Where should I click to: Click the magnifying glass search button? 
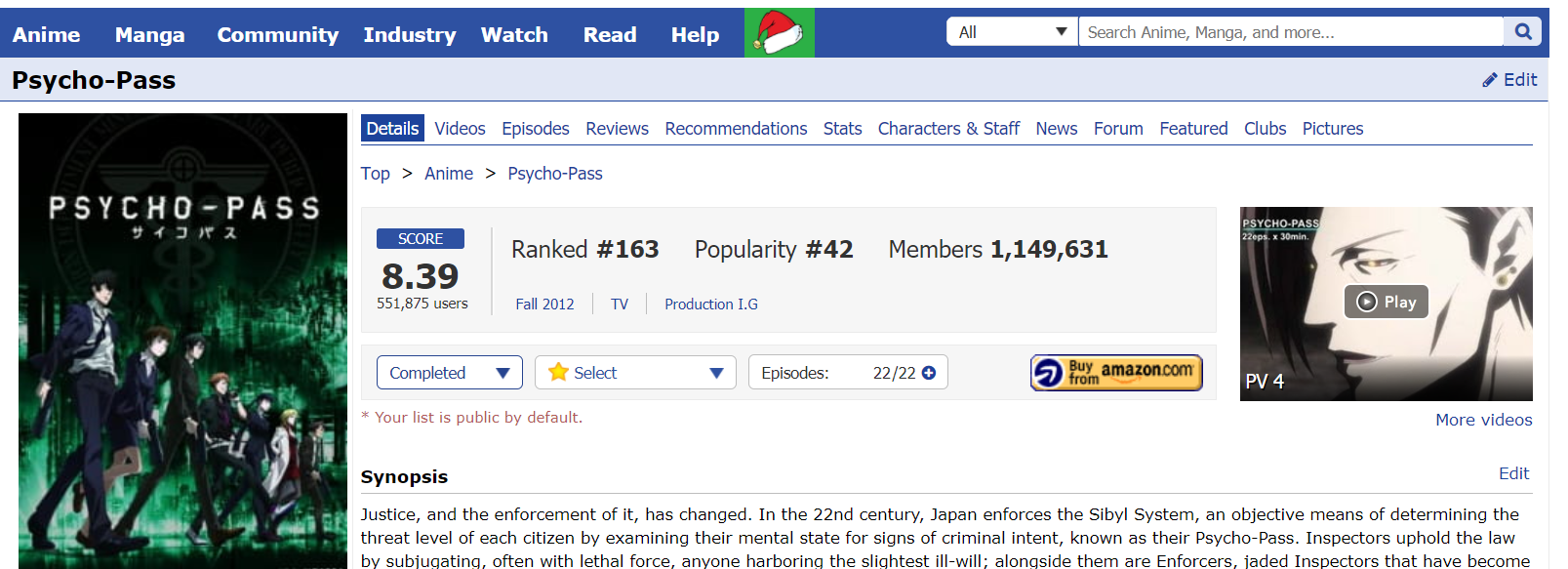(1523, 32)
